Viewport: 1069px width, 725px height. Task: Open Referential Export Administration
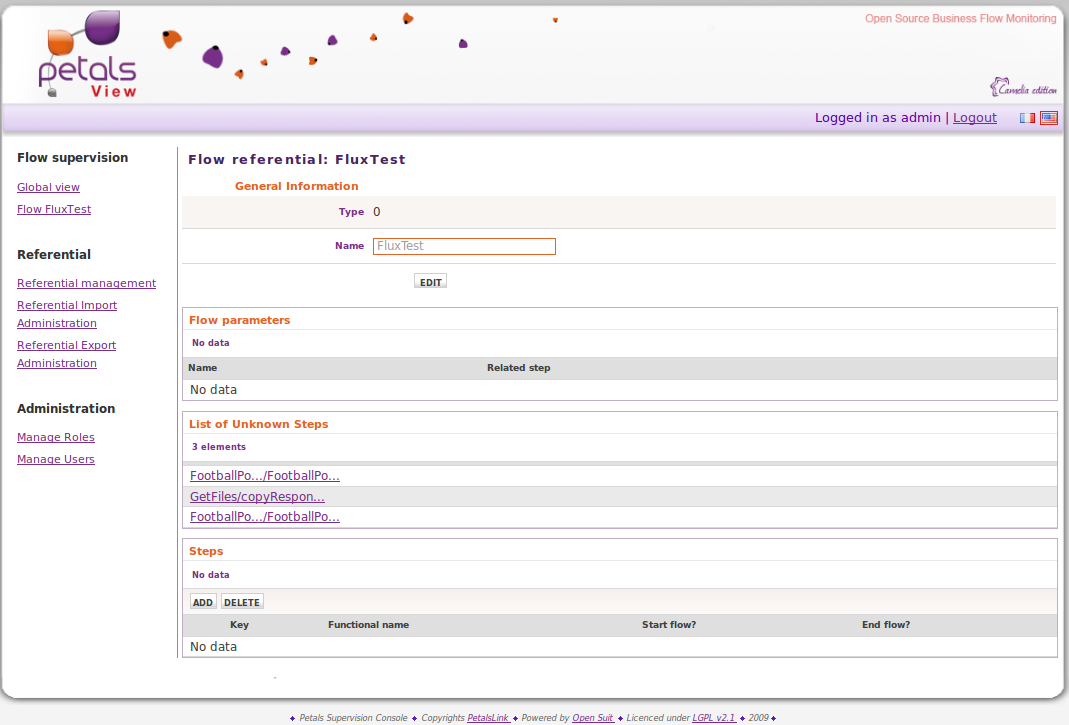[x=66, y=345]
